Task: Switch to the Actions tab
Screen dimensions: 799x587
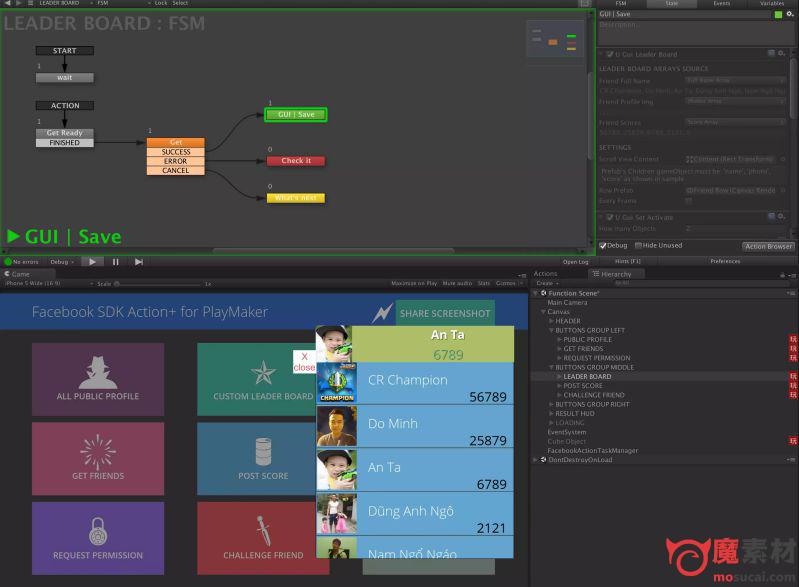Action: coord(545,274)
